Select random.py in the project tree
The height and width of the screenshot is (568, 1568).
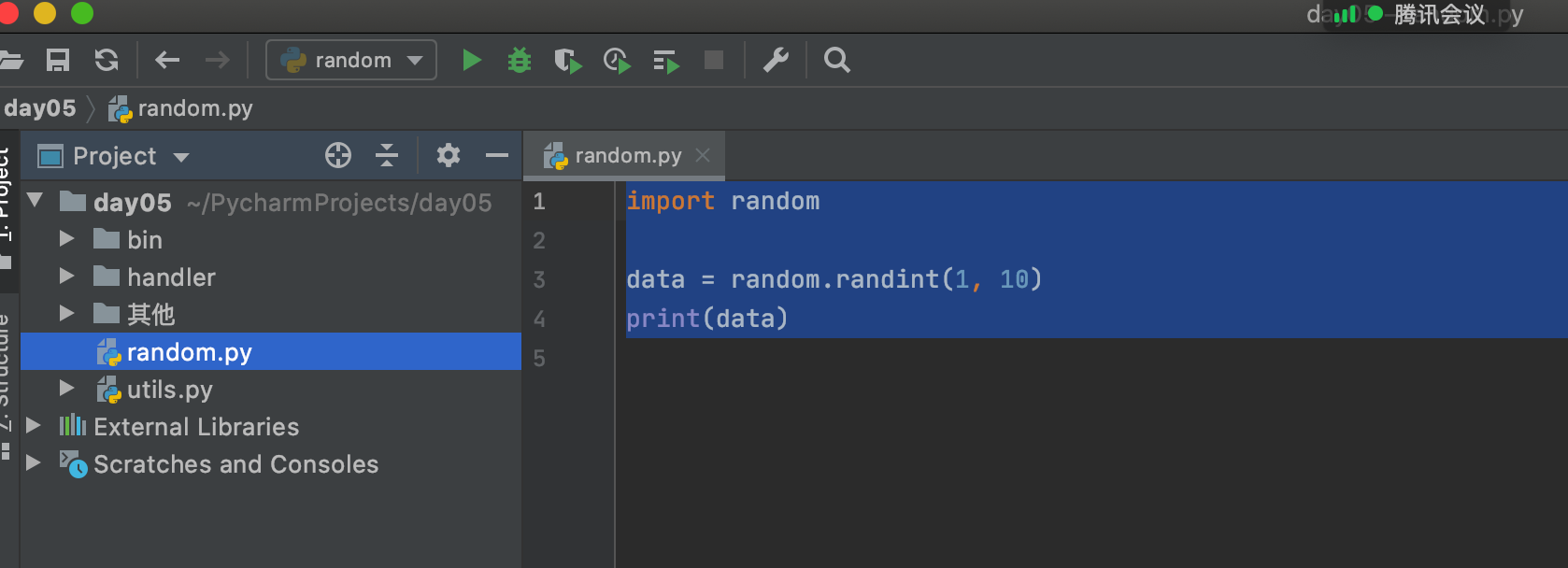271,352
